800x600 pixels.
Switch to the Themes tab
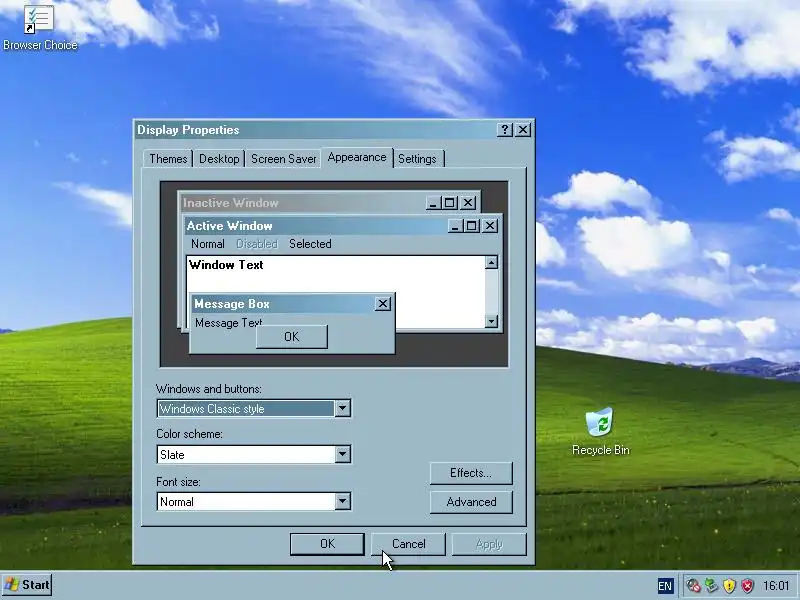tap(168, 159)
